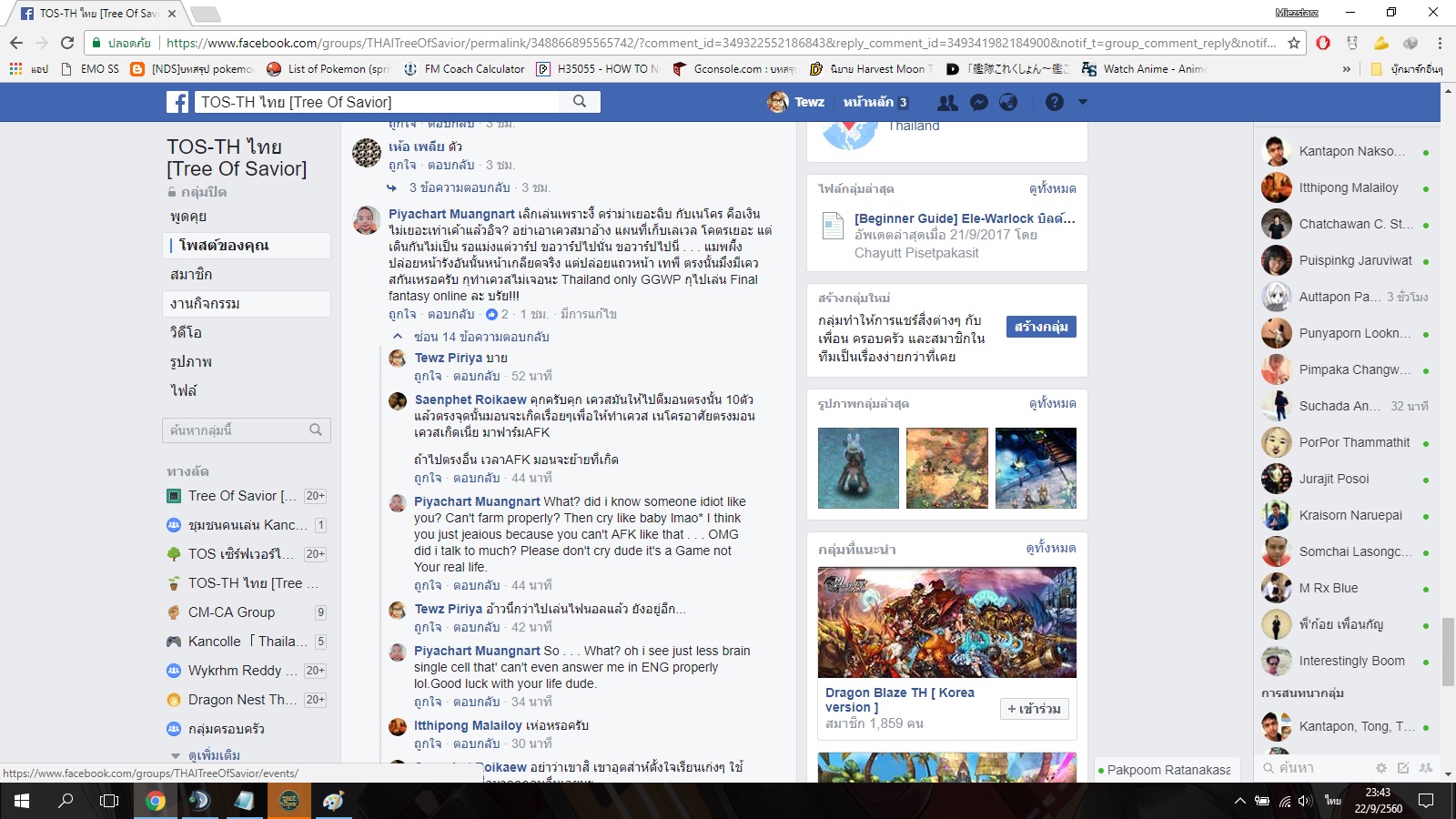Viewport: 1456px width, 819px height.
Task: Open Task View on taskbar
Action: tap(109, 801)
